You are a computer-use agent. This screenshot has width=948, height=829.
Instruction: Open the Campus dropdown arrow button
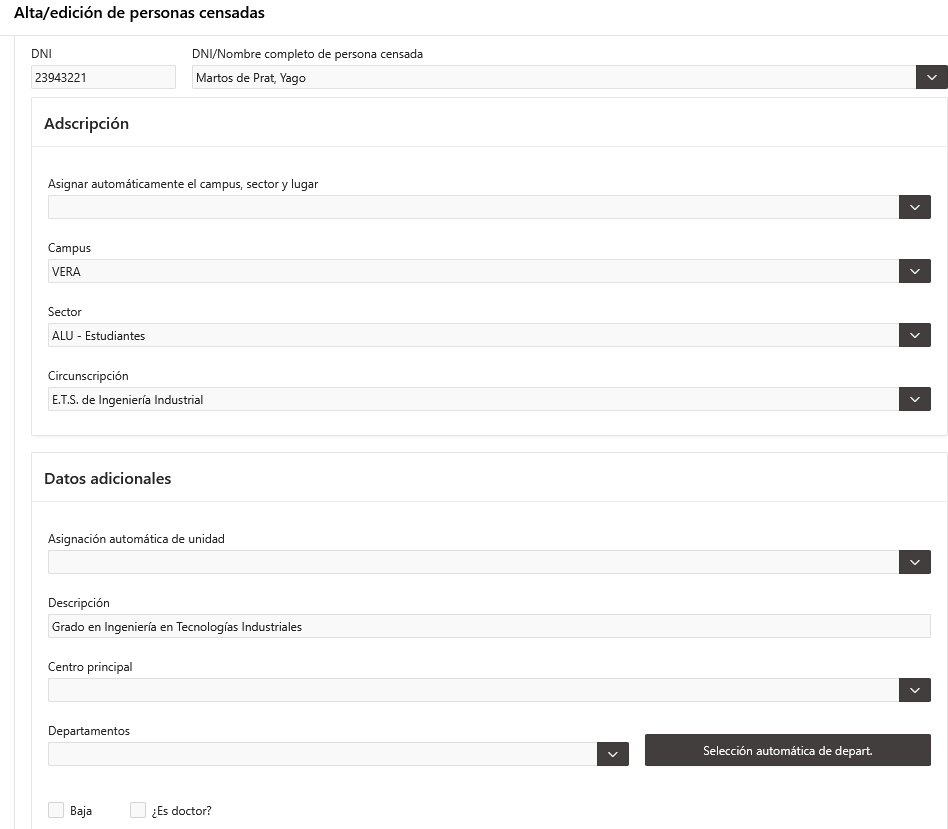point(915,271)
